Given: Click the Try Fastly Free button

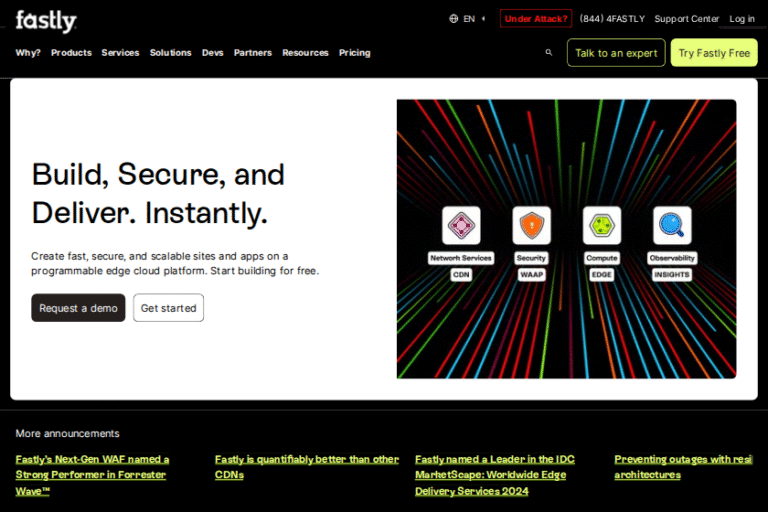Looking at the screenshot, I should [x=714, y=53].
